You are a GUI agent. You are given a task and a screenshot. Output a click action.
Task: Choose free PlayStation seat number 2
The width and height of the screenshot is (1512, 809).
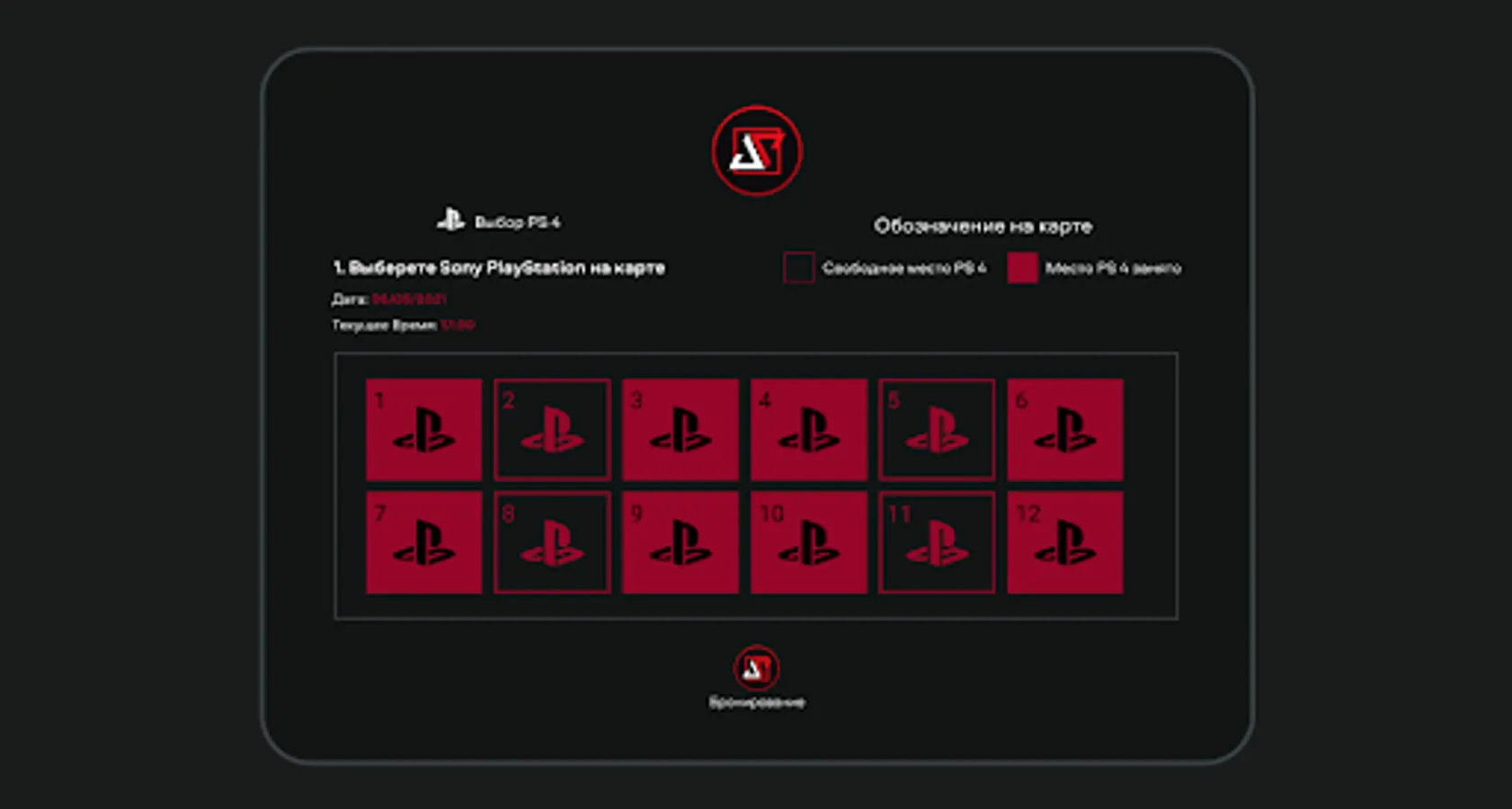pos(552,430)
